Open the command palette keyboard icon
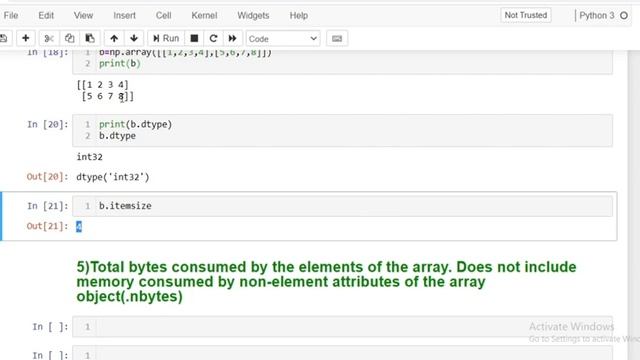 pyautogui.click(x=337, y=38)
